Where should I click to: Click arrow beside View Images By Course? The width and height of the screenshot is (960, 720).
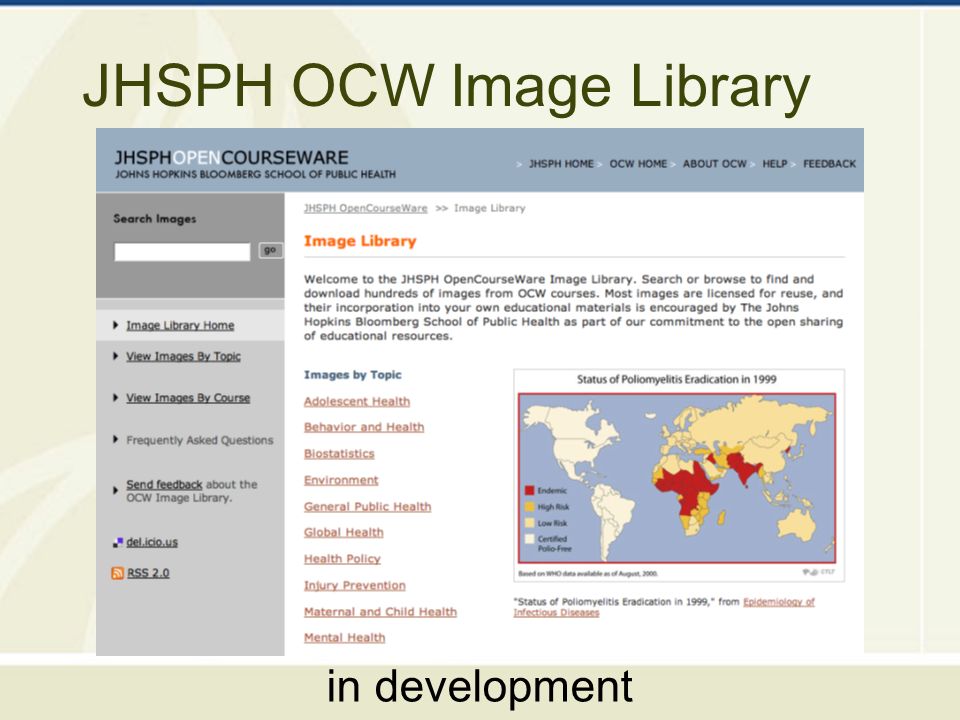point(116,397)
